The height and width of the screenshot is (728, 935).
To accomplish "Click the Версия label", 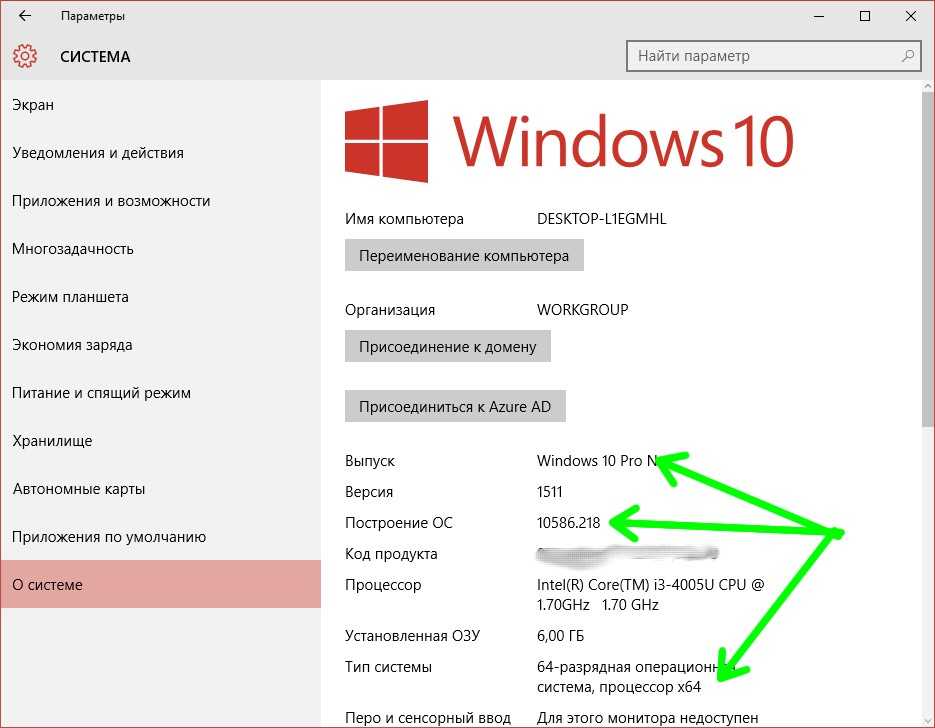I will coord(369,492).
